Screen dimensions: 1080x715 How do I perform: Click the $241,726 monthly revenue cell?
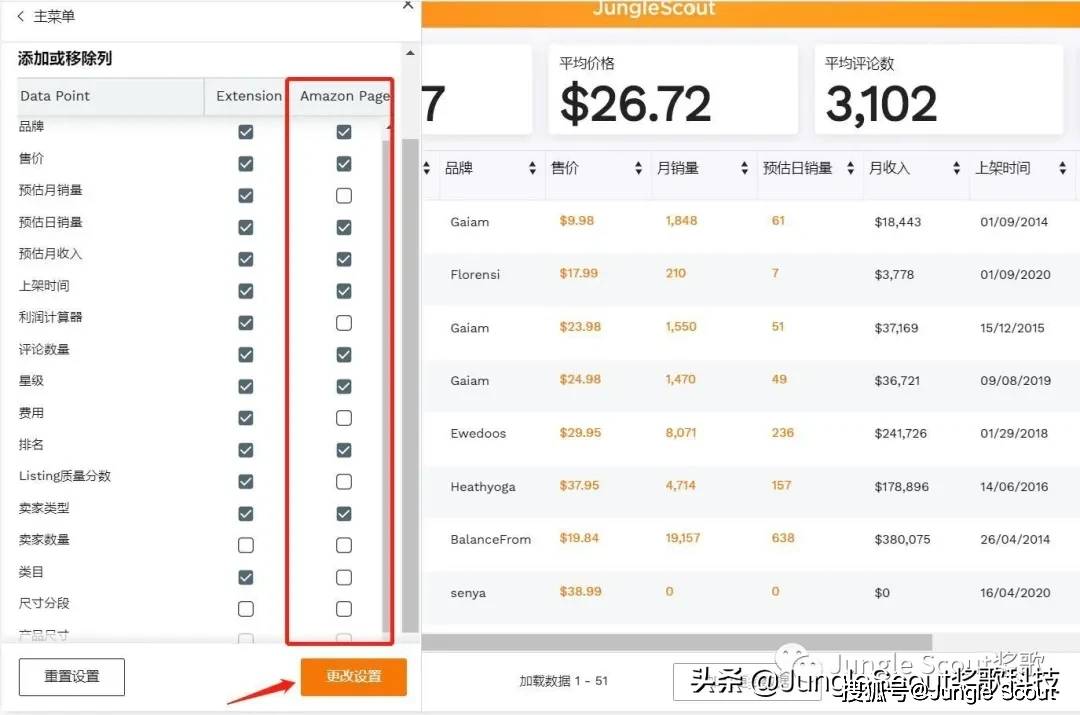point(900,433)
